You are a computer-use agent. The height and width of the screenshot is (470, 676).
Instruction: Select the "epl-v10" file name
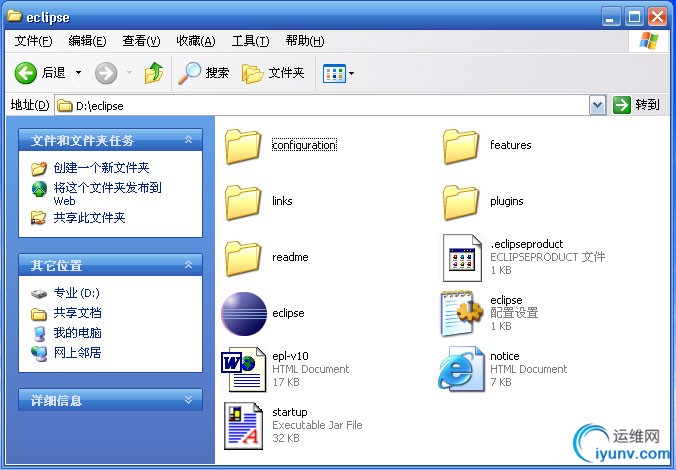coord(290,356)
